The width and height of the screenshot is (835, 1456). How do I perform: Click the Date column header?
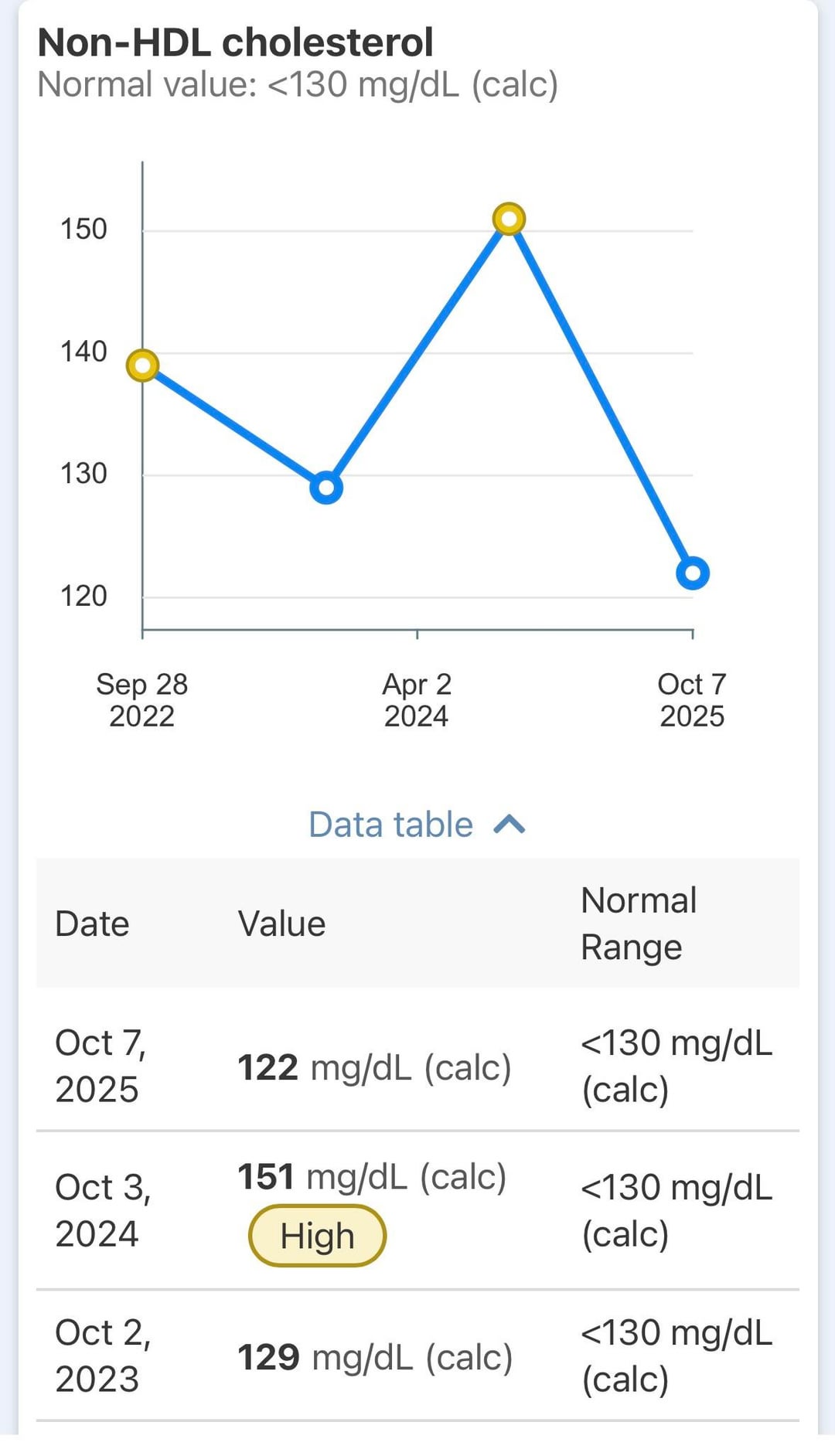[x=92, y=924]
